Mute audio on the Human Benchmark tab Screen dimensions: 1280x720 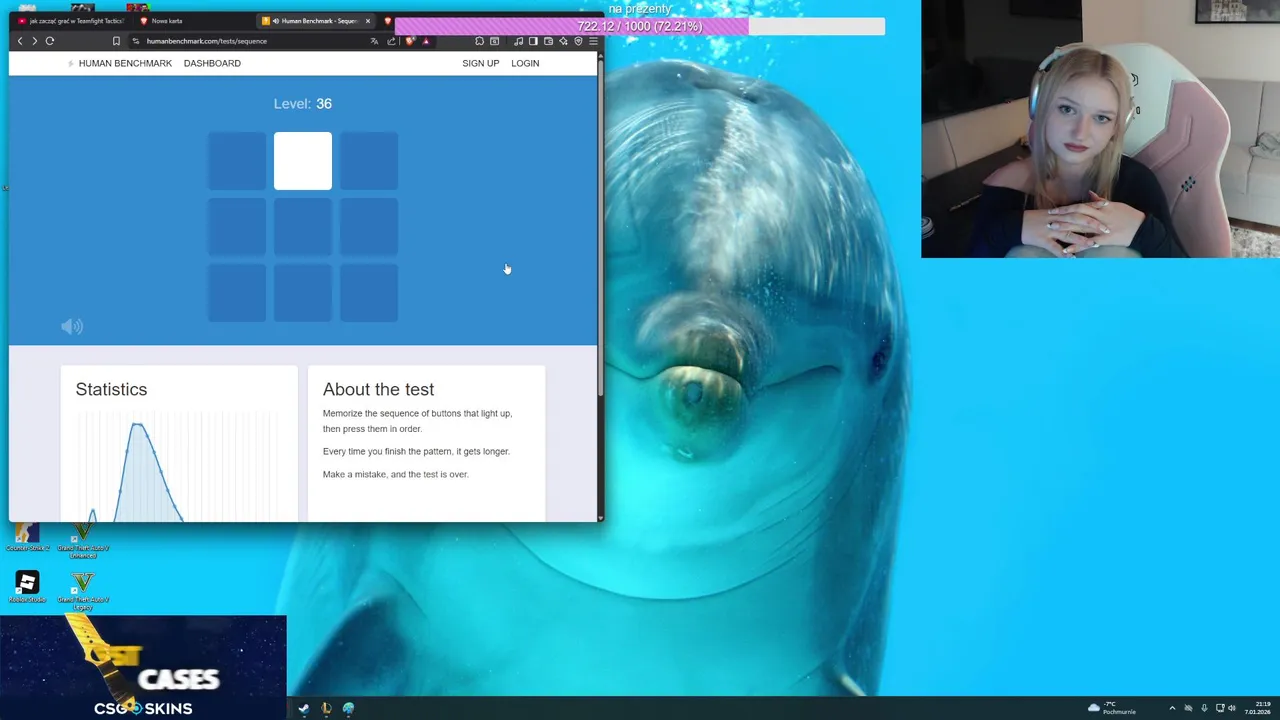click(x=275, y=20)
